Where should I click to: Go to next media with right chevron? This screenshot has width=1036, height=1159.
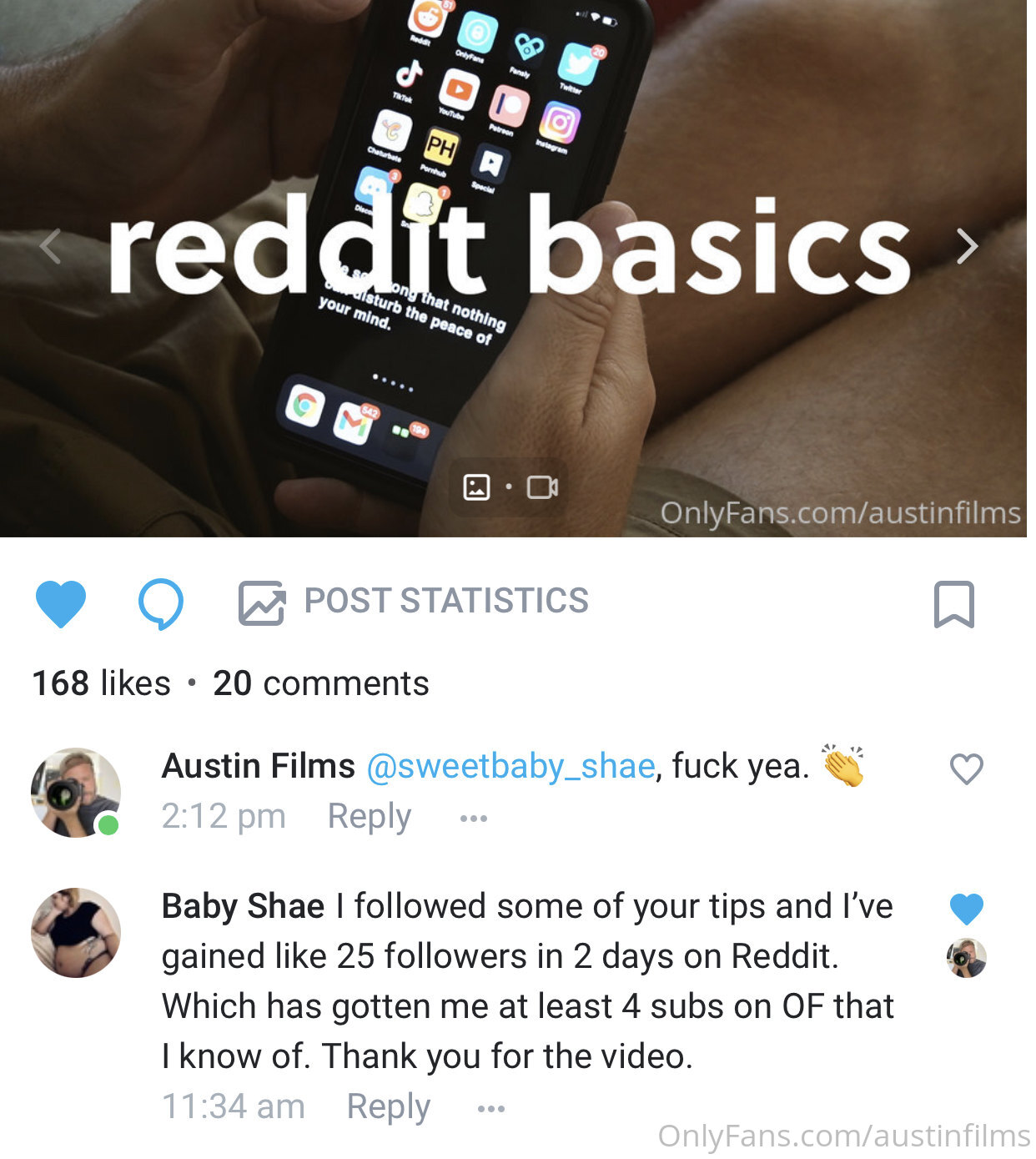pos(967,247)
